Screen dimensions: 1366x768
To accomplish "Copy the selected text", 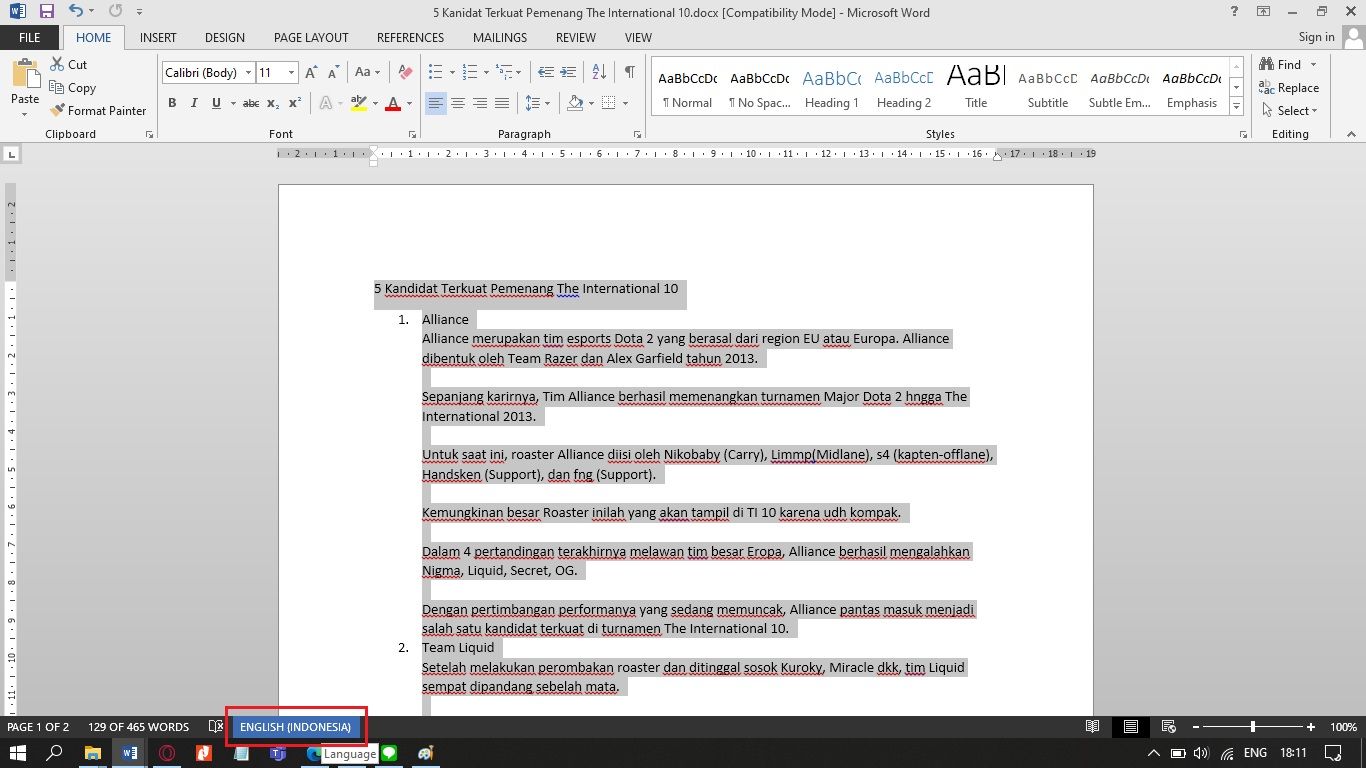I will pyautogui.click(x=73, y=88).
